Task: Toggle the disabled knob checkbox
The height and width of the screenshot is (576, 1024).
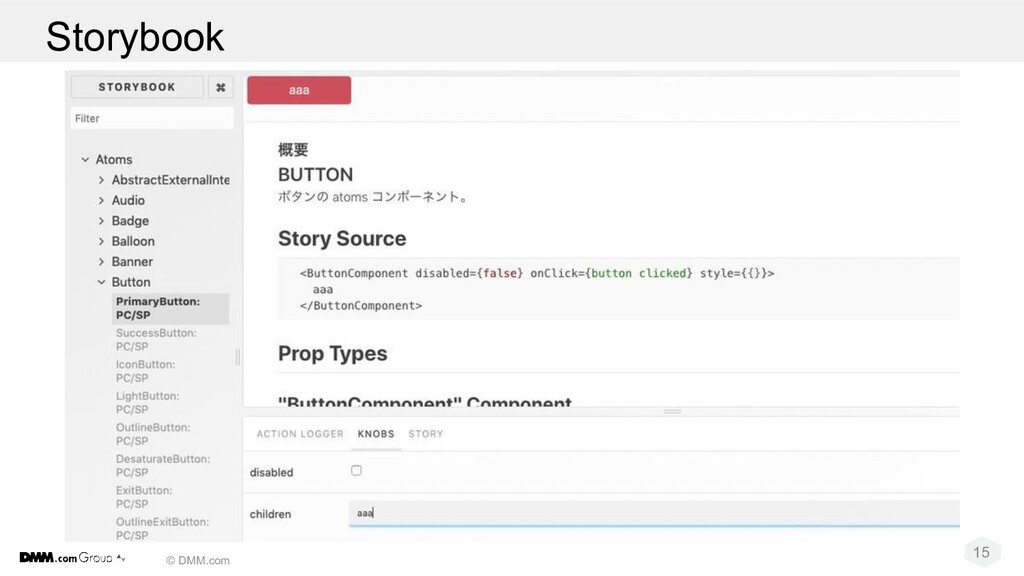Action: 356,470
